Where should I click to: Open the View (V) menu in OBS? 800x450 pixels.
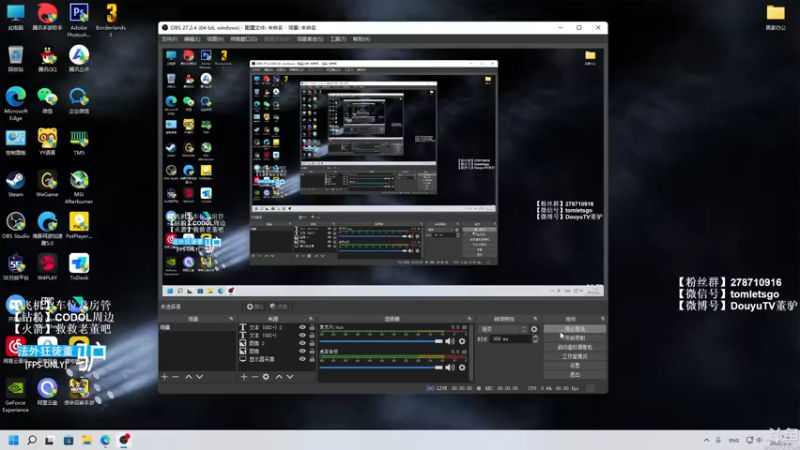[215, 39]
